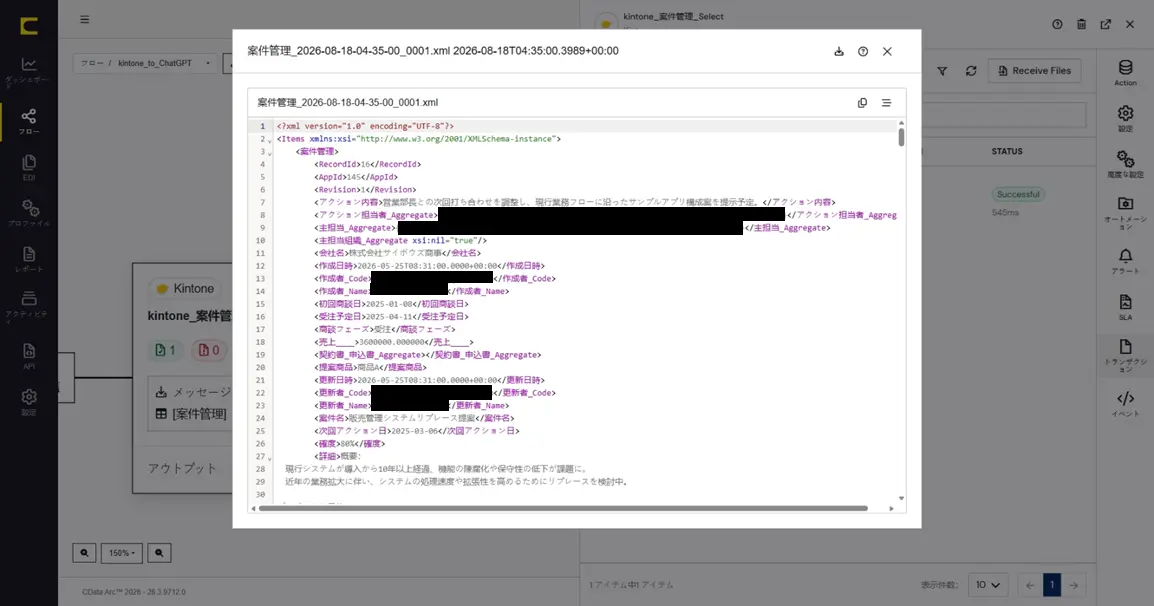Screen dimensions: 1154x606
Task: Open API in the left sidebar
Action: [x=29, y=356]
